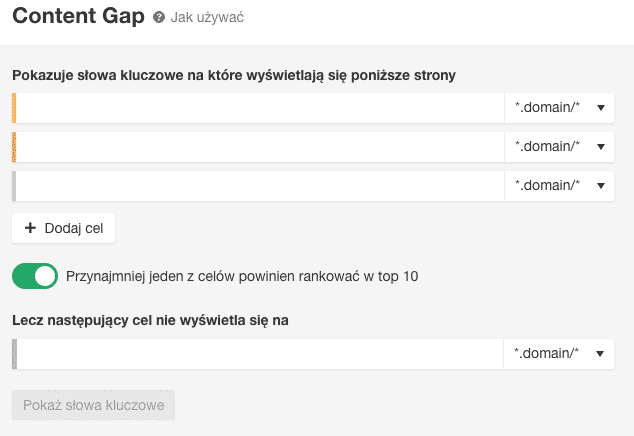The width and height of the screenshot is (634, 436).
Task: Click the gray marker on the excluded target field
Action: tap(15, 354)
